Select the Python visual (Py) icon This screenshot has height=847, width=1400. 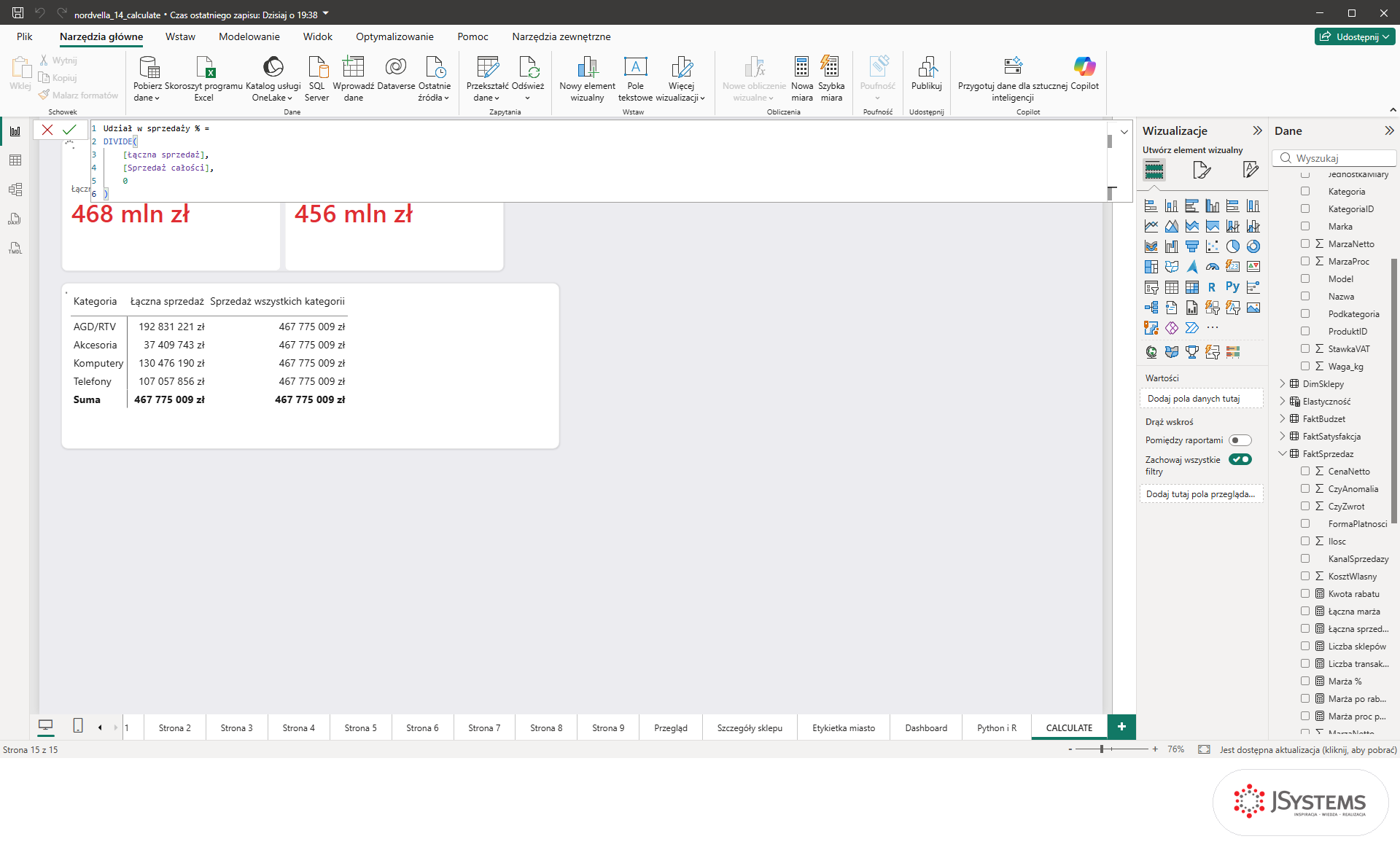[1232, 287]
